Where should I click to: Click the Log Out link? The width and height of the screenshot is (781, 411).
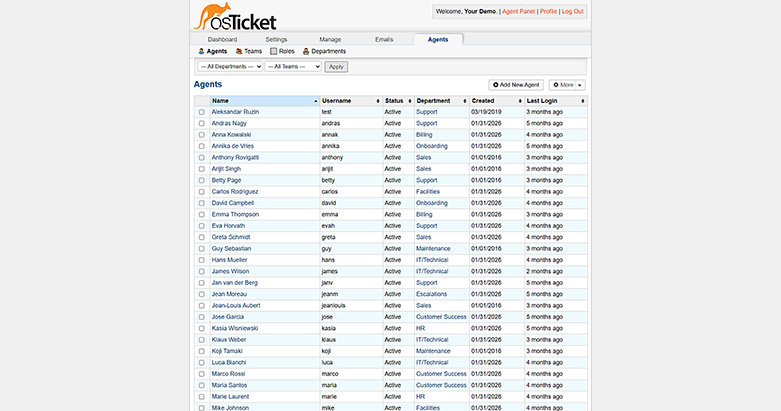pyautogui.click(x=573, y=11)
